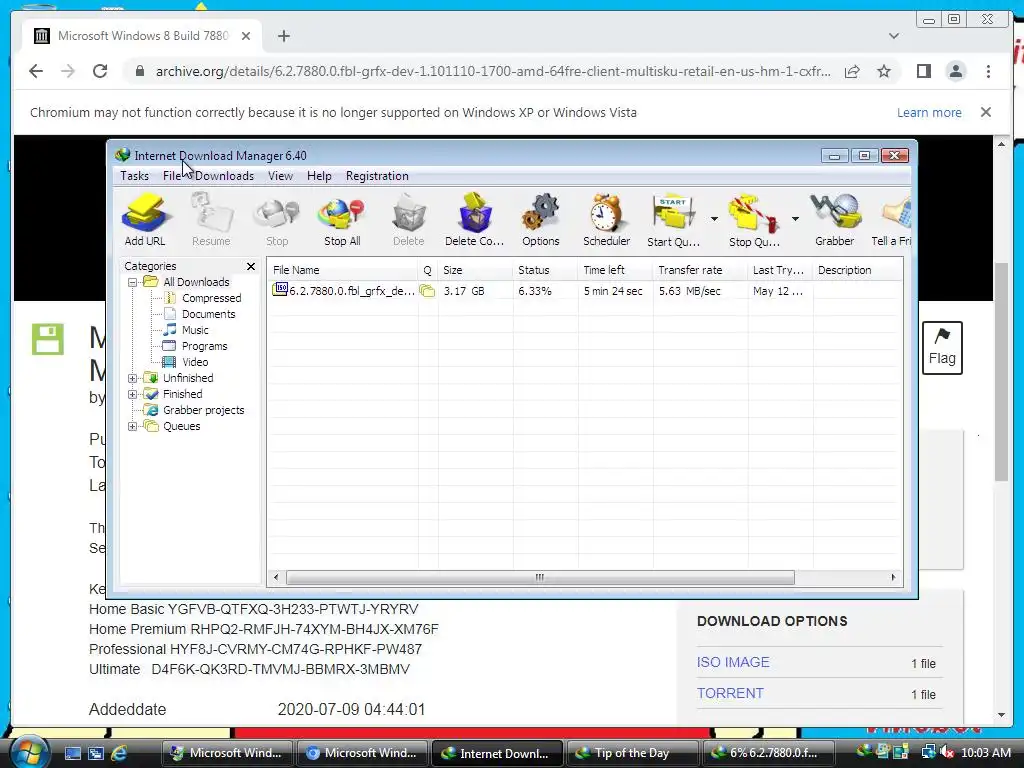Open the Downloads menu
Viewport: 1024px width, 768px height.
coord(224,176)
